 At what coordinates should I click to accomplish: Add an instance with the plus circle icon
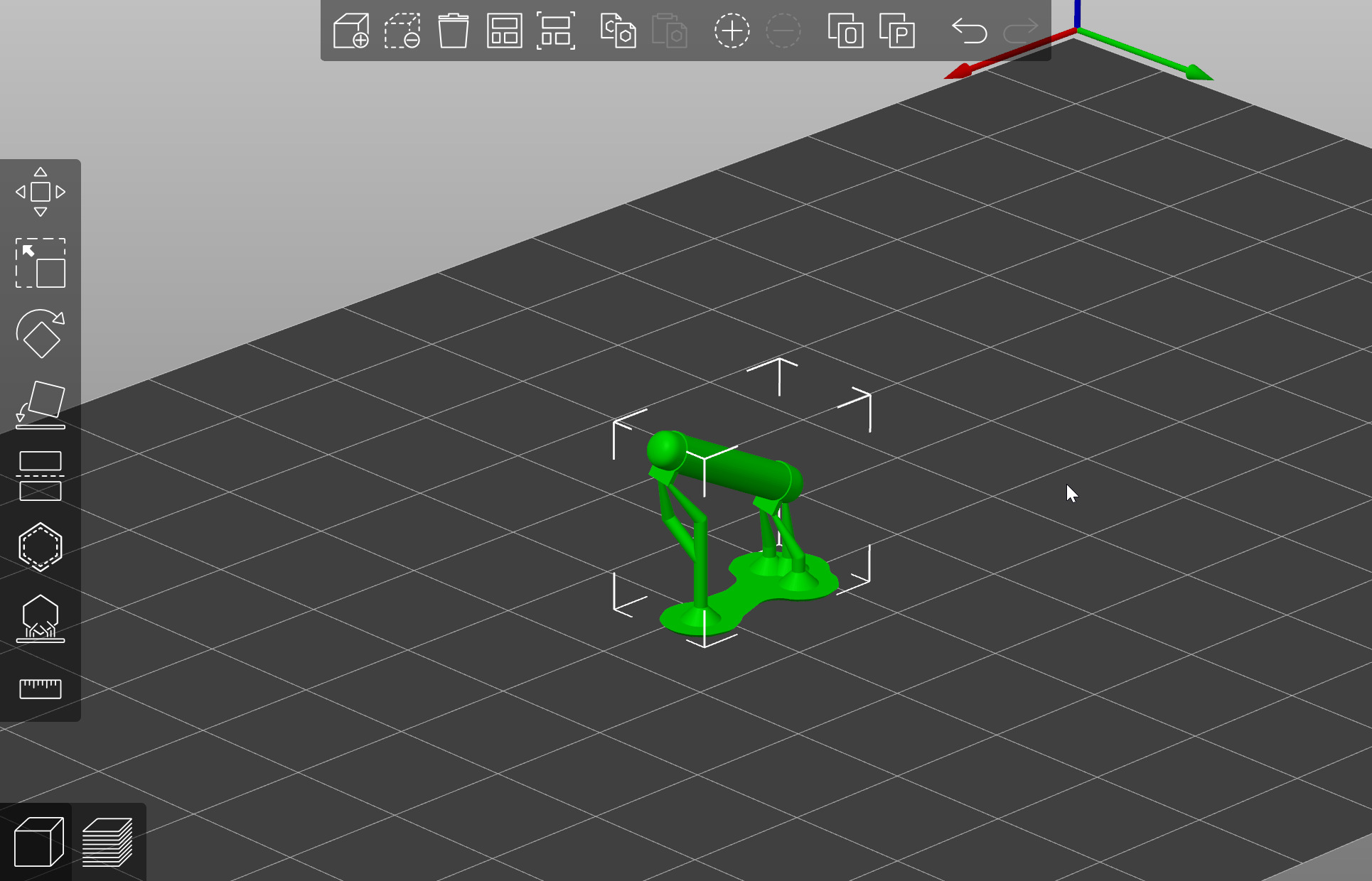(731, 31)
